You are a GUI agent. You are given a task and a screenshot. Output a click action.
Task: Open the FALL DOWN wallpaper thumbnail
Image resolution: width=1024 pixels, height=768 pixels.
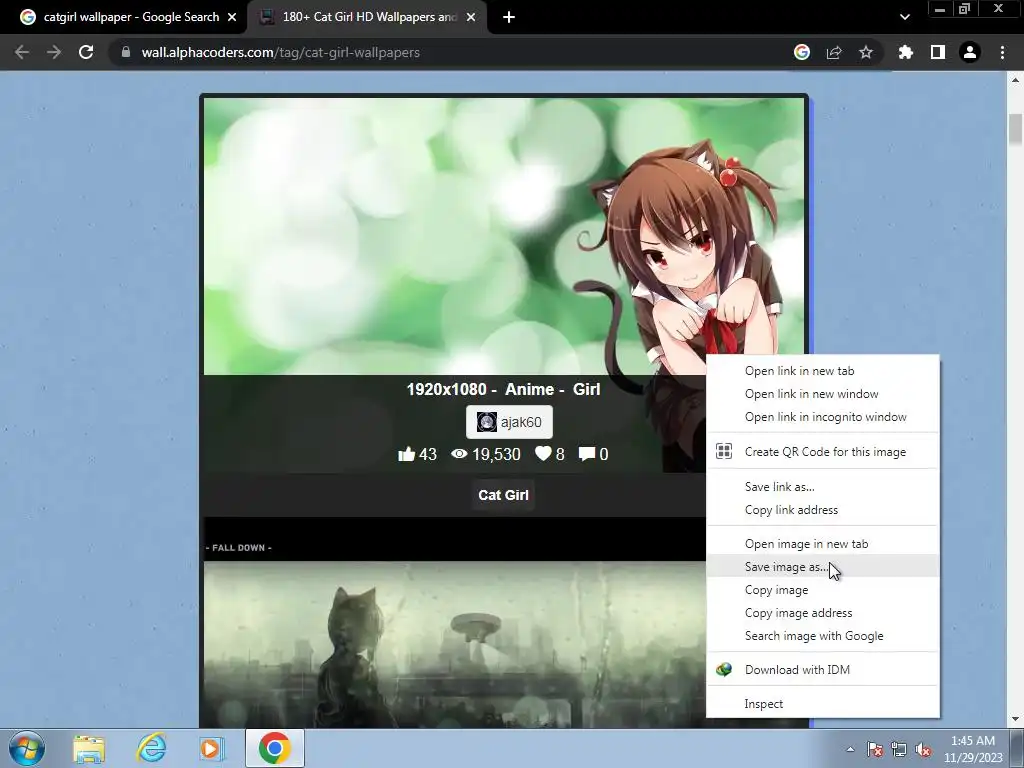(x=454, y=622)
